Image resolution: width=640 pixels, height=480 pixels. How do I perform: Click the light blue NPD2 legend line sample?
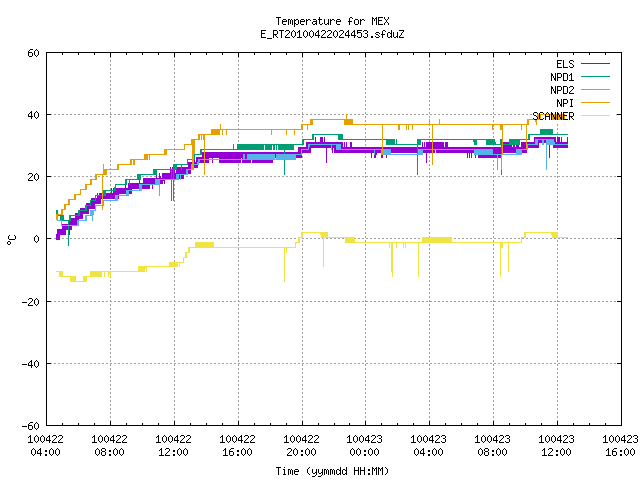(x=595, y=89)
